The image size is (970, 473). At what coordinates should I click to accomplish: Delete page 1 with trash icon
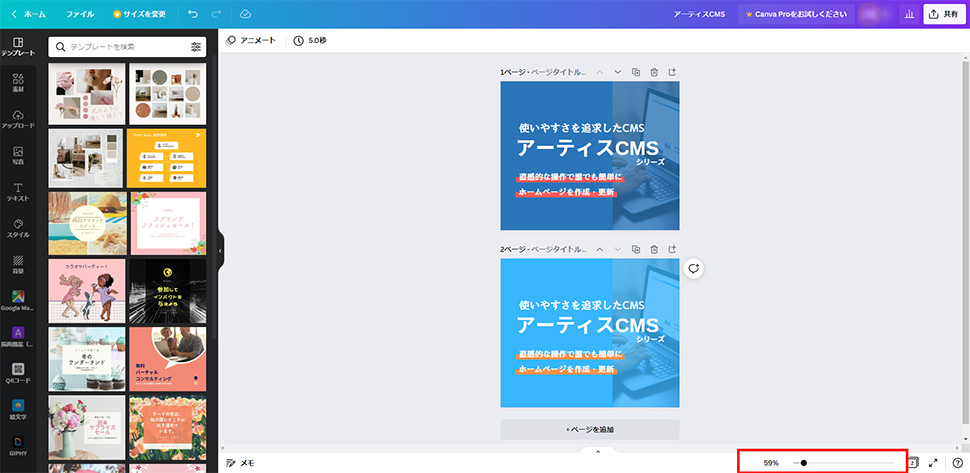point(655,72)
